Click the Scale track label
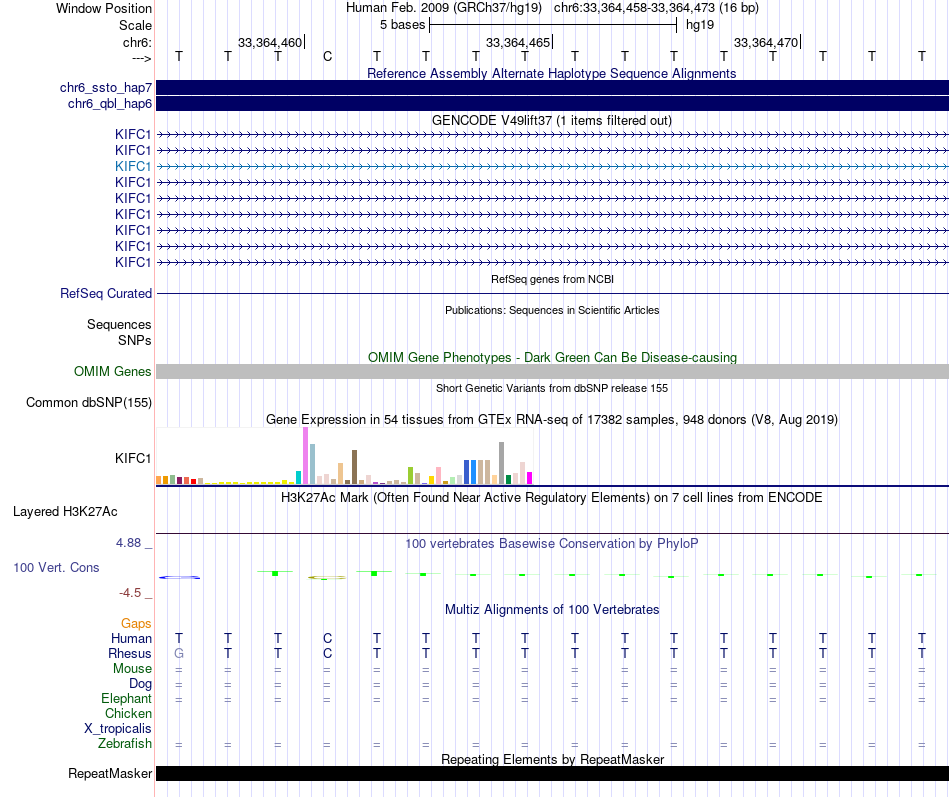Viewport: 950px width, 797px height. point(135,25)
